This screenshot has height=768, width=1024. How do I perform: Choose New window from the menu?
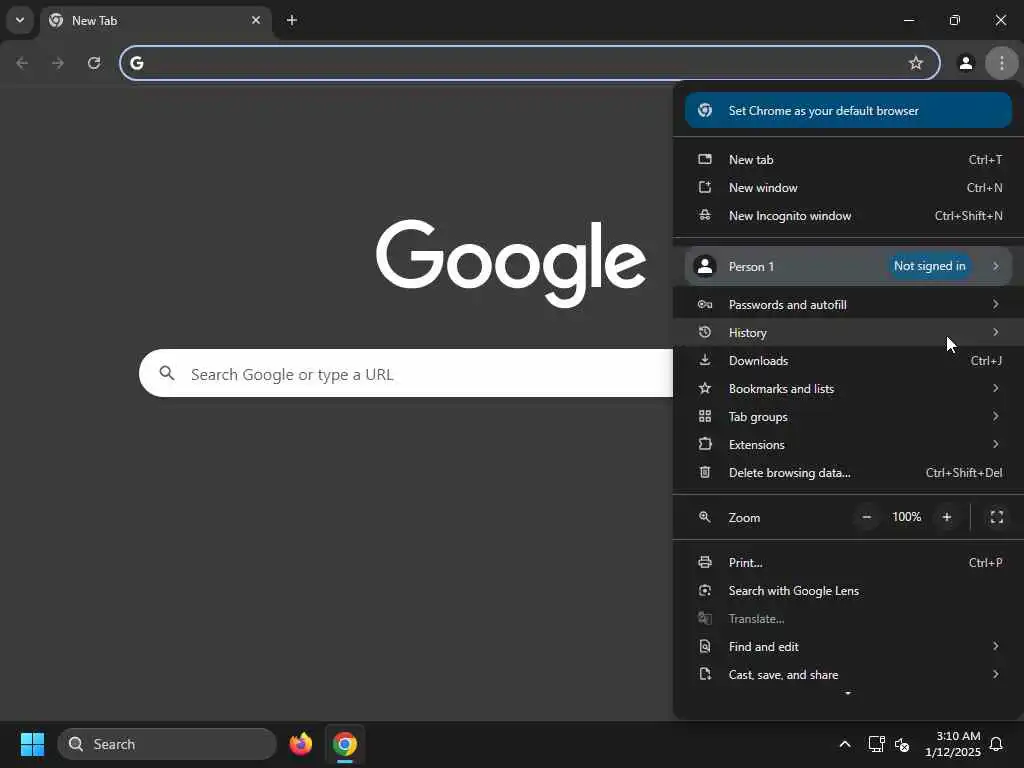(848, 187)
